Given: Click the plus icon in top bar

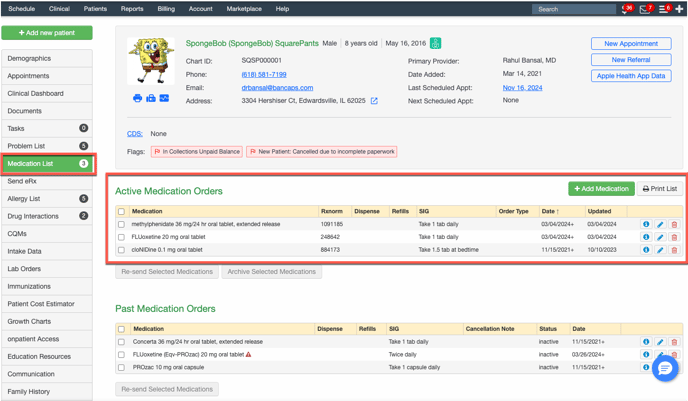Looking at the screenshot, I should [x=680, y=9].
